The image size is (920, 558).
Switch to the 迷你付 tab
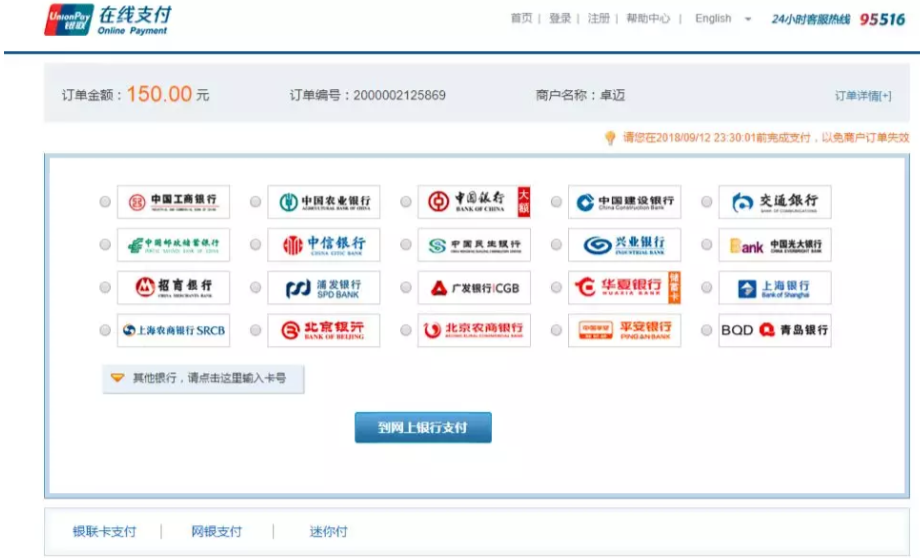(x=328, y=532)
